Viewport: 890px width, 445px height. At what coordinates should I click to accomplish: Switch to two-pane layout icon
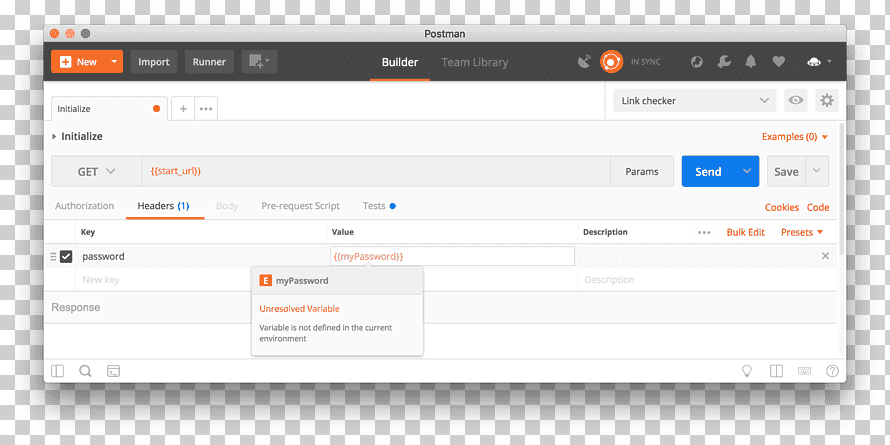point(776,371)
